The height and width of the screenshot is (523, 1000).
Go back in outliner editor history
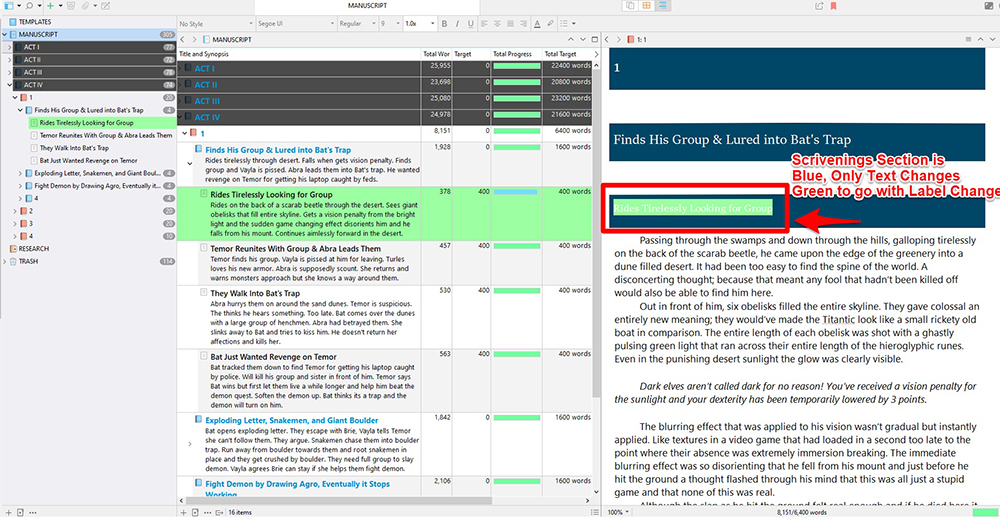click(183, 40)
